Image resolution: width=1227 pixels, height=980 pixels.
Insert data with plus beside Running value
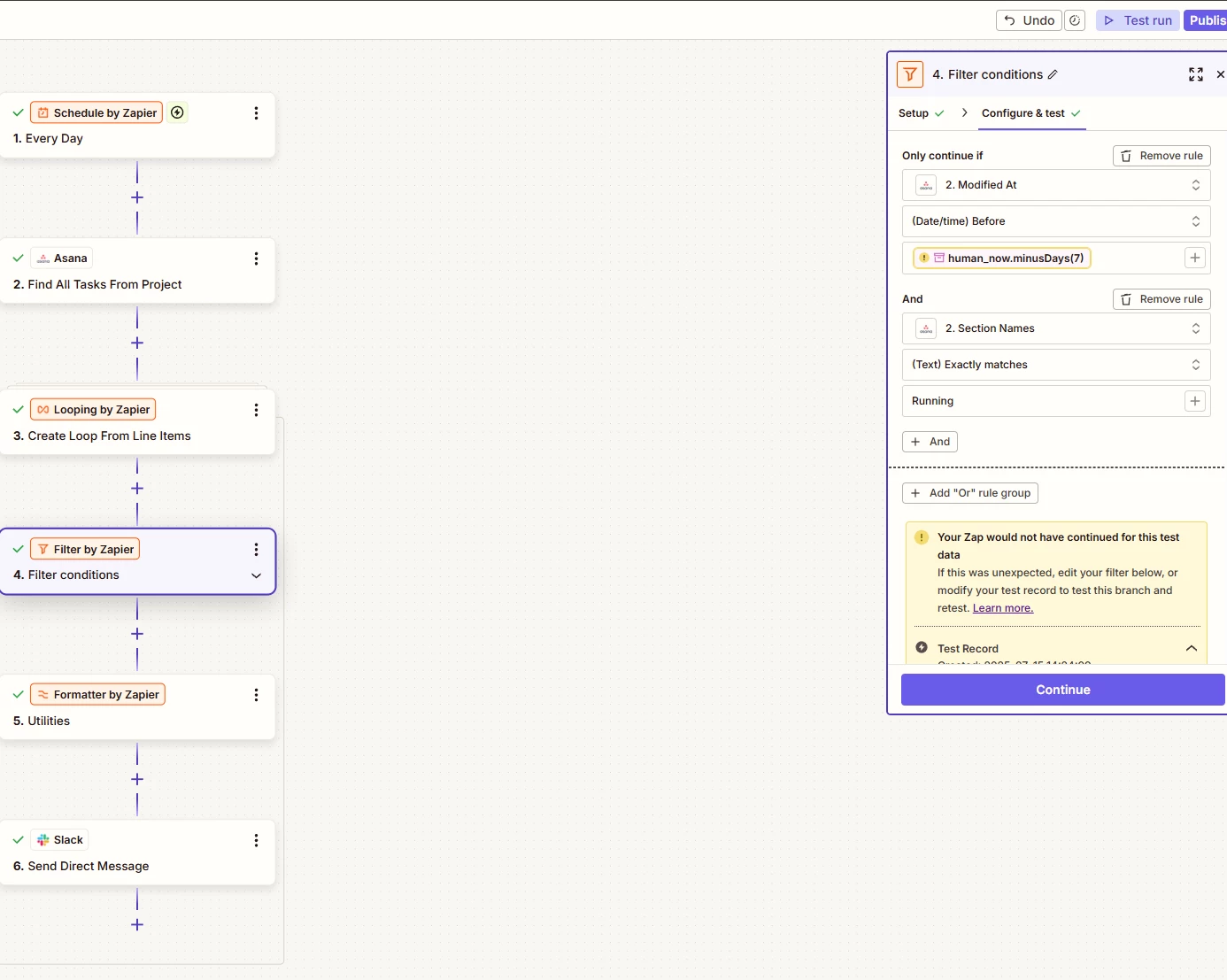[x=1195, y=401]
